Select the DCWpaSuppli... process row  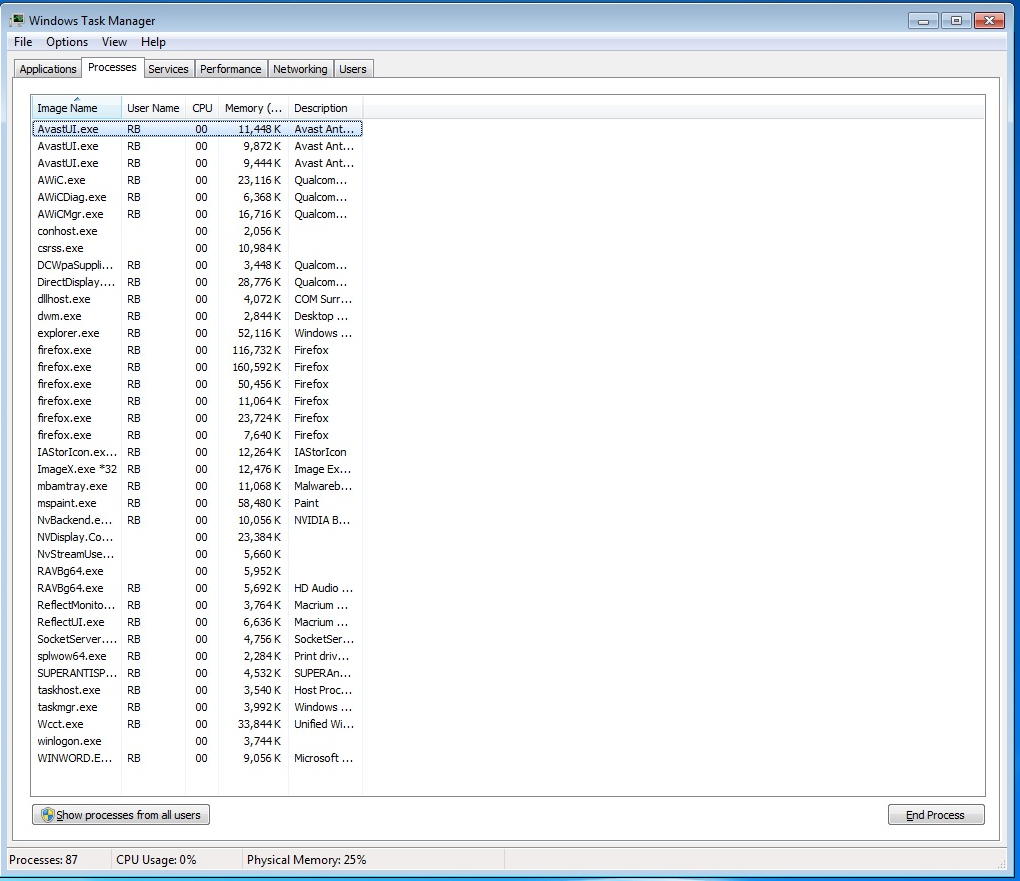(x=197, y=265)
